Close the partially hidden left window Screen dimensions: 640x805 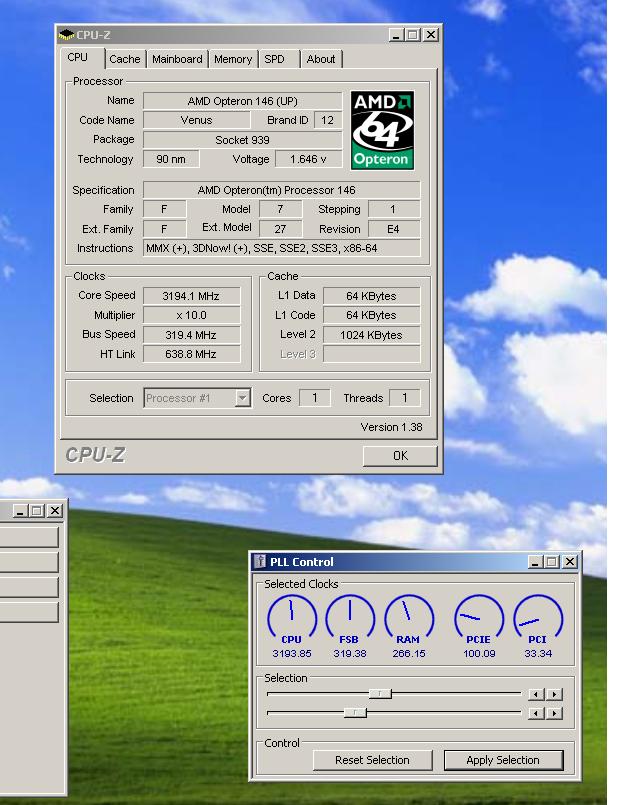pyautogui.click(x=55, y=510)
